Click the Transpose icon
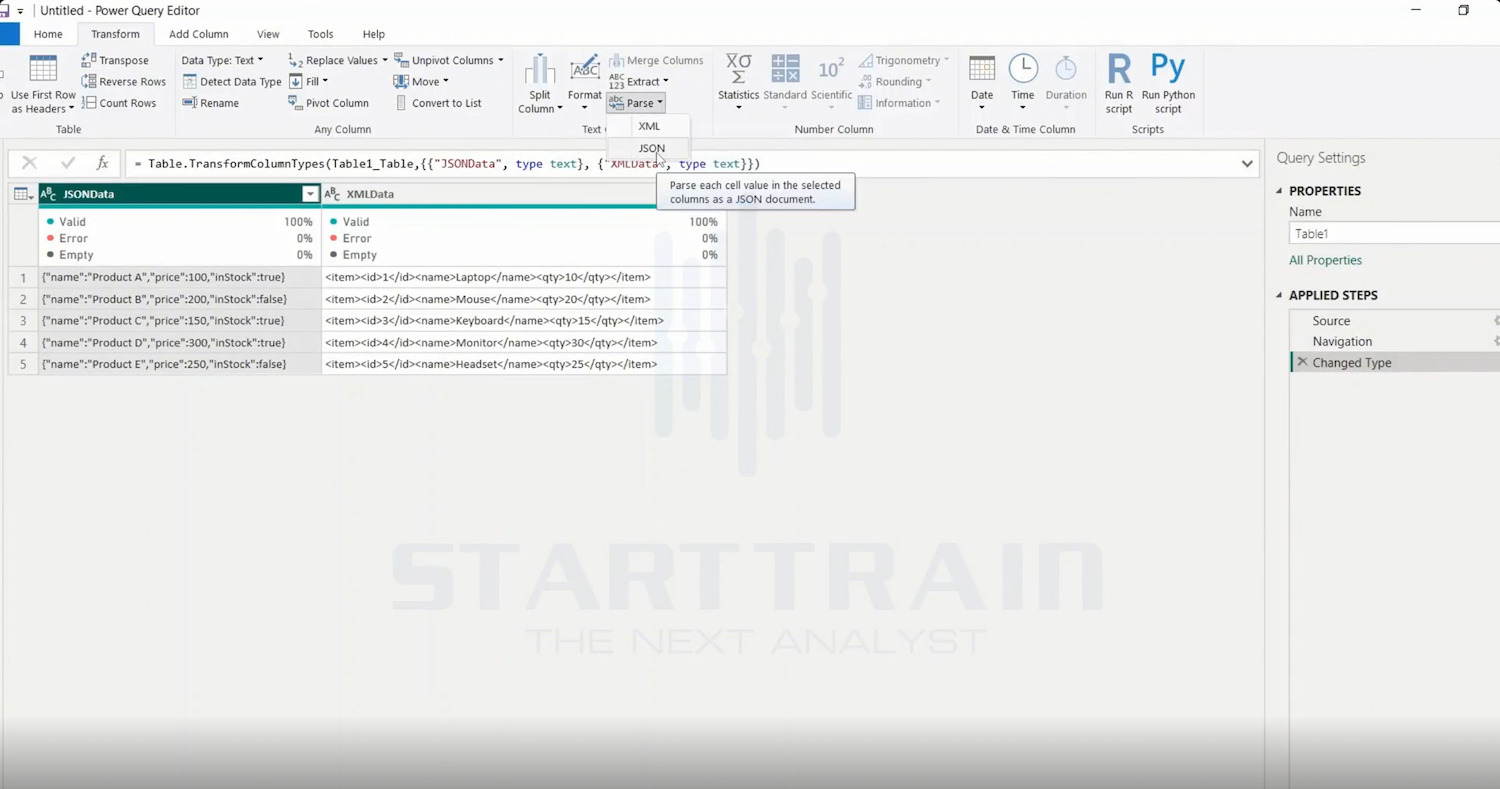 (89, 60)
